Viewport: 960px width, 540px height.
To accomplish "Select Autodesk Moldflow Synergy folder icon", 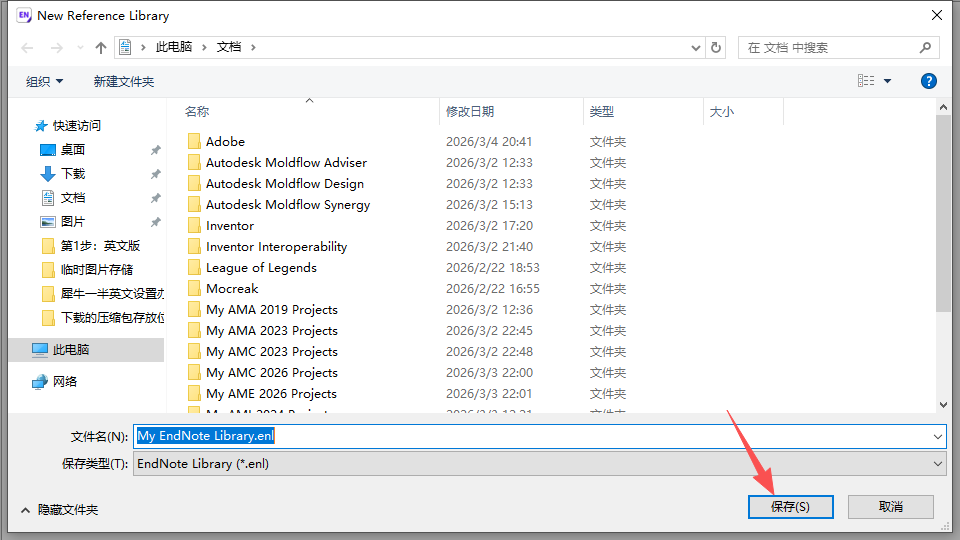I will click(x=194, y=204).
